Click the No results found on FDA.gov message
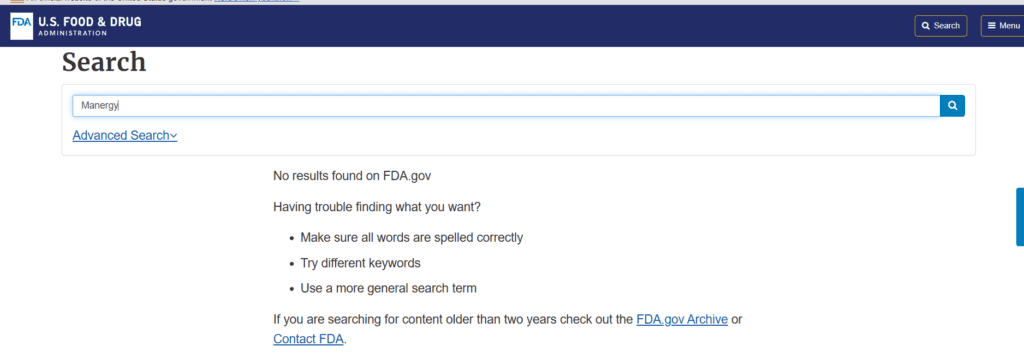1024x364 pixels. click(x=352, y=176)
